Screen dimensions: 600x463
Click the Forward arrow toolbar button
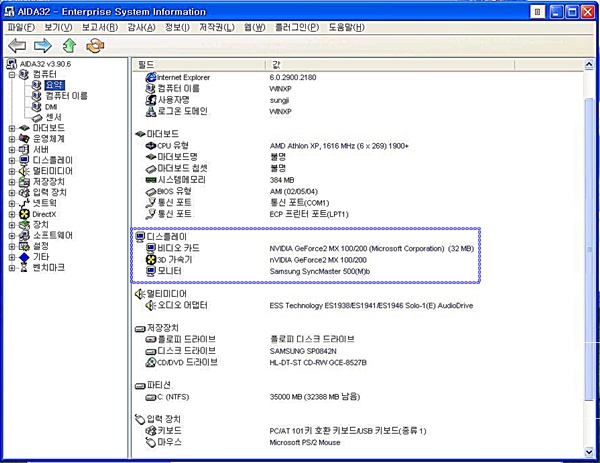pyautogui.click(x=43, y=46)
